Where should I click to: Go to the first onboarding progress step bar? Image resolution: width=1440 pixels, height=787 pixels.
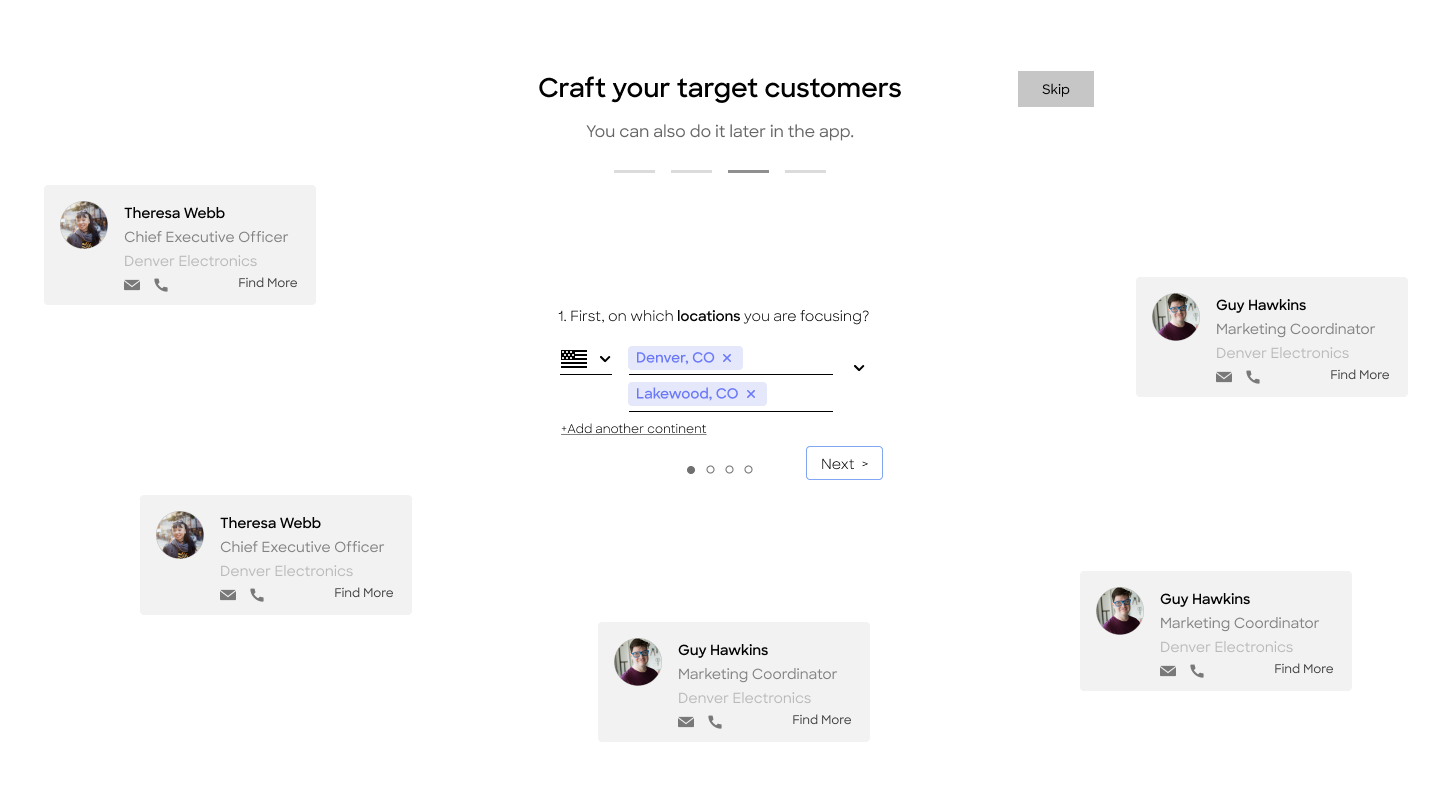coord(634,171)
